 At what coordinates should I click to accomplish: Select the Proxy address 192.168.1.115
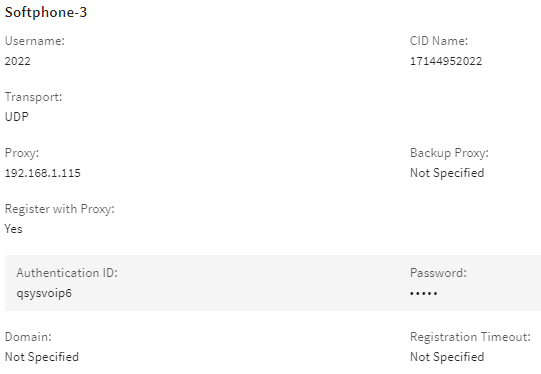point(42,173)
